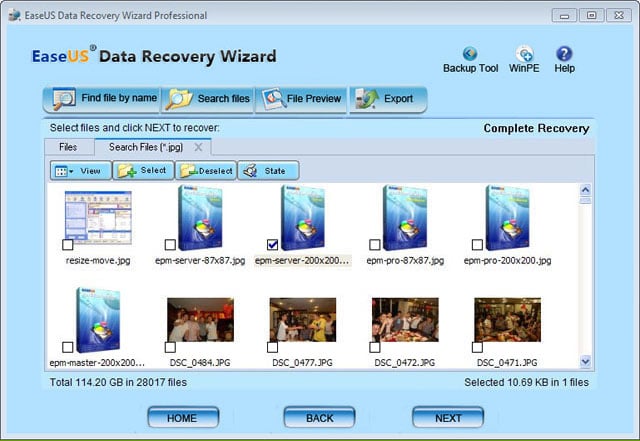Open the Backup Tool icon
640x441 pixels.
[470, 53]
